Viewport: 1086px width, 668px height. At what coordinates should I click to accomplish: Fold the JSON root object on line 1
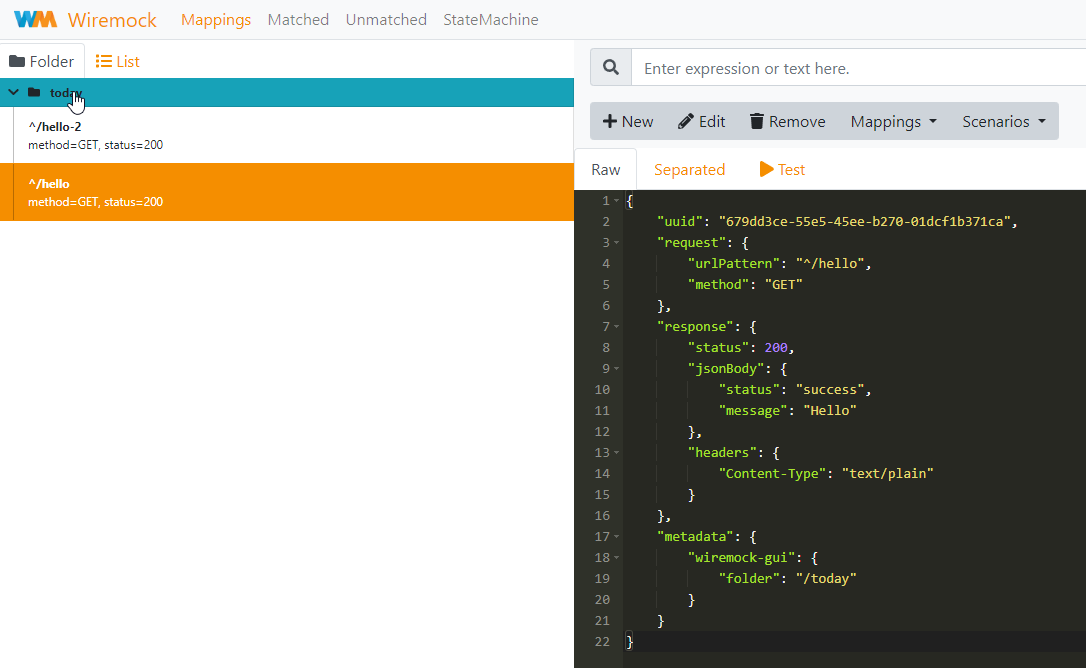point(617,201)
